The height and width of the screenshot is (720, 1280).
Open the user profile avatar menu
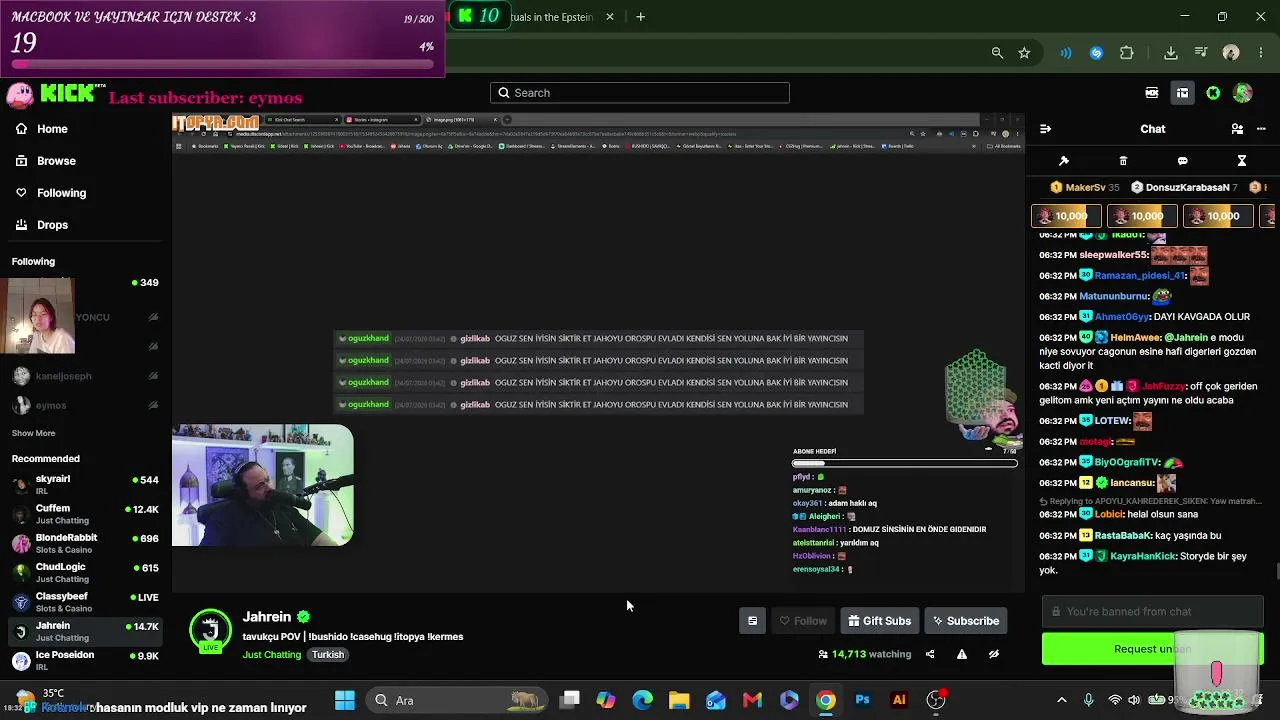(1243, 93)
